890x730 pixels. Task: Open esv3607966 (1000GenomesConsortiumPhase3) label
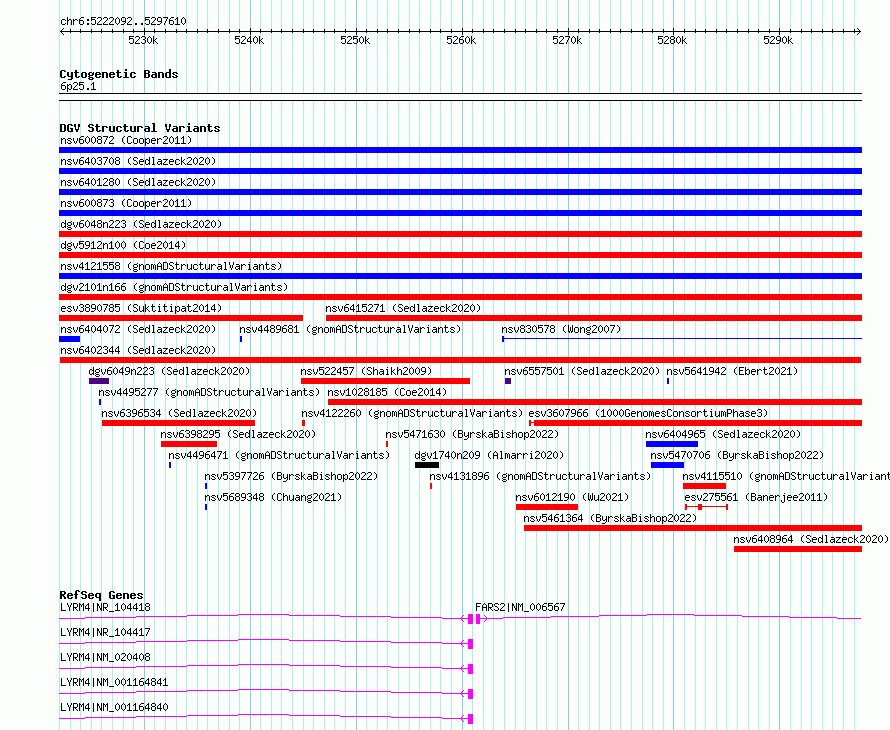click(648, 413)
